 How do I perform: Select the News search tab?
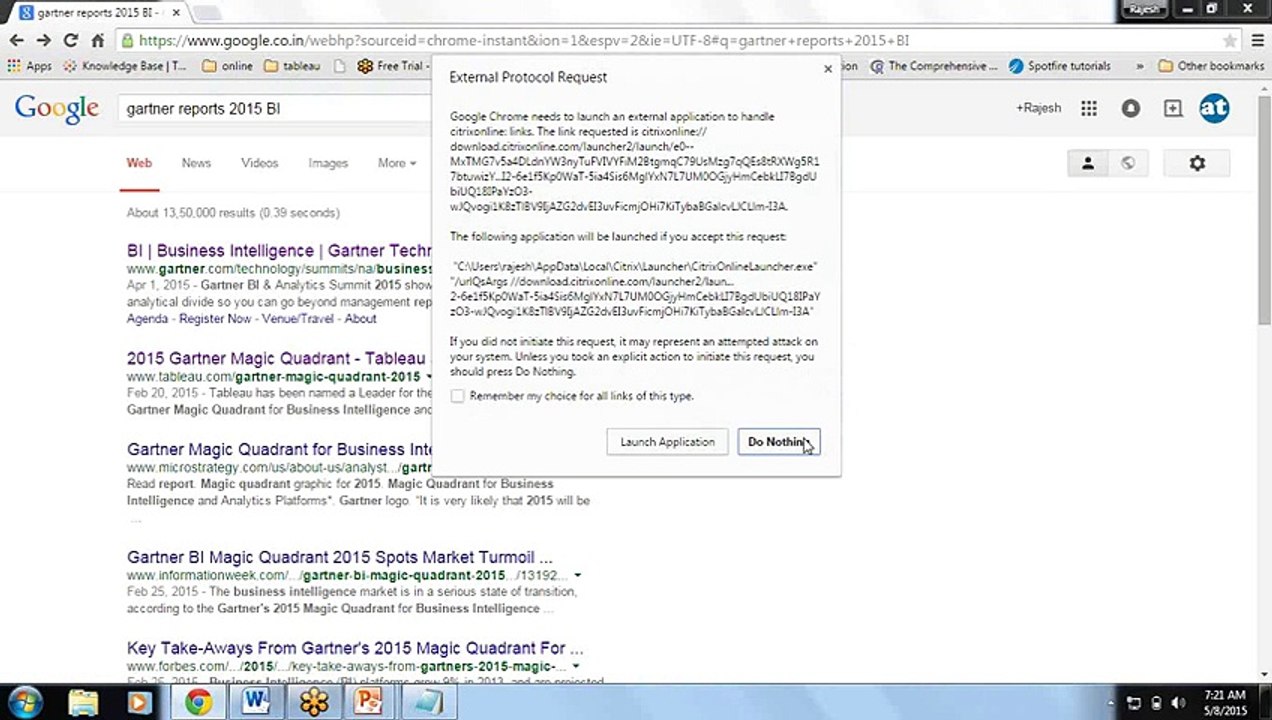point(196,163)
